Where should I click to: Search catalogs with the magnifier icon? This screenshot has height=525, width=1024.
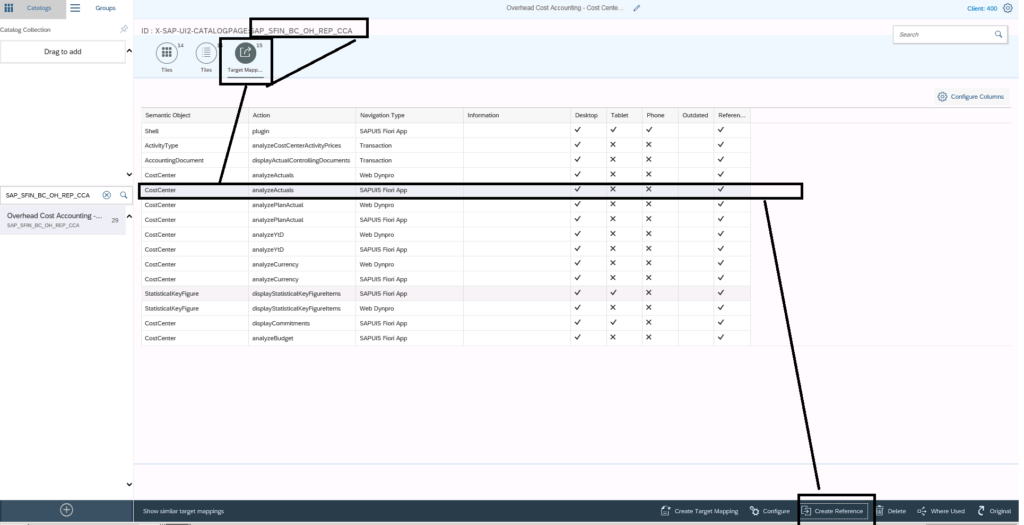pos(123,195)
